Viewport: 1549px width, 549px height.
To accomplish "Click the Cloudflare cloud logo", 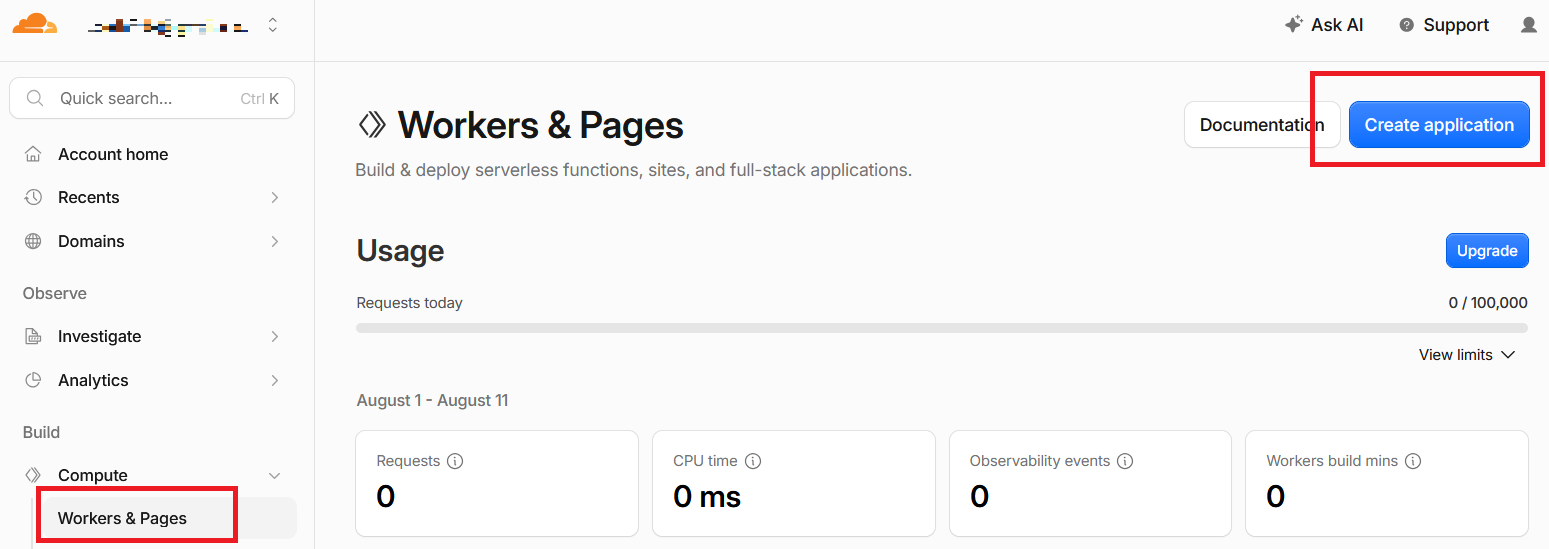I will click(35, 24).
